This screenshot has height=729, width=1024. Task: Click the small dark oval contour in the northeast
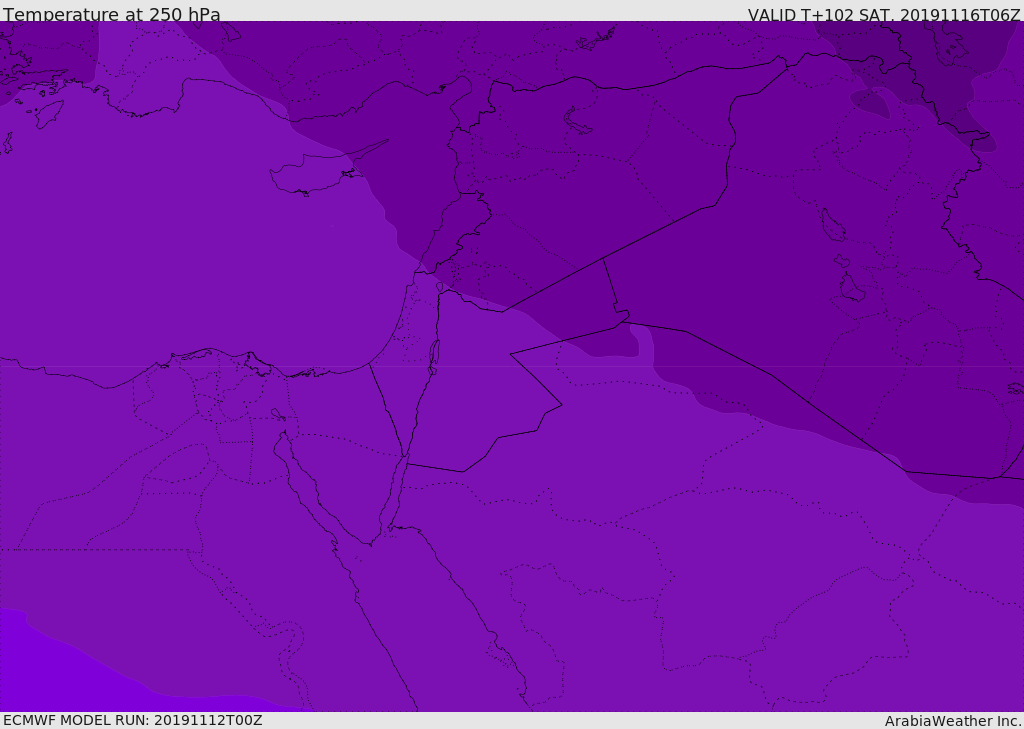869,102
